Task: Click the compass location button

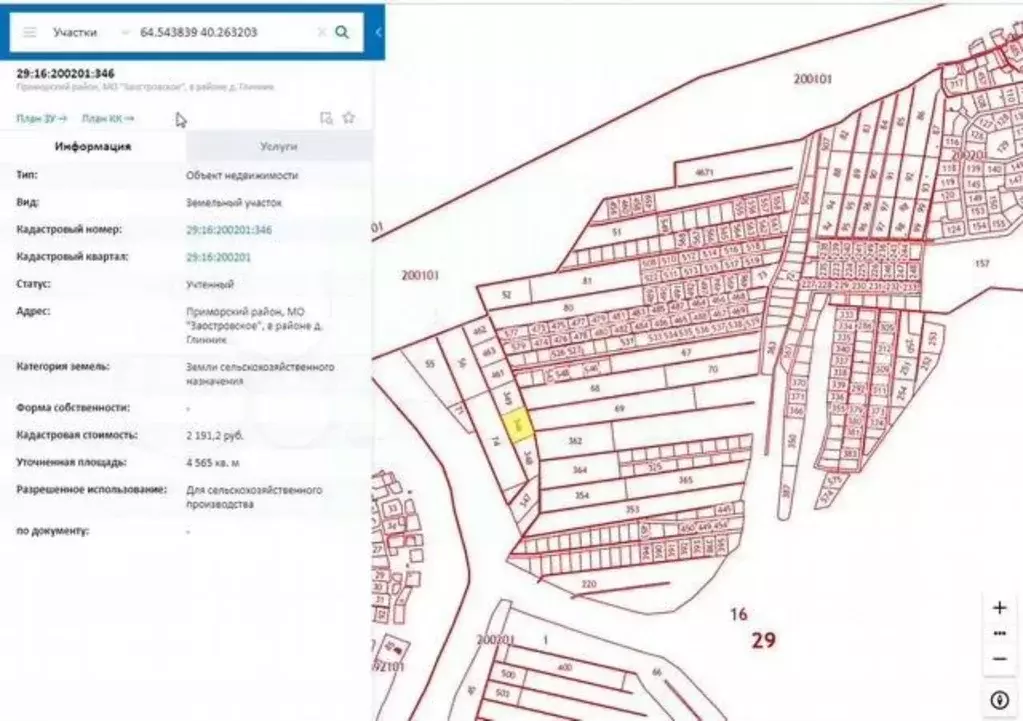Action: [999, 698]
